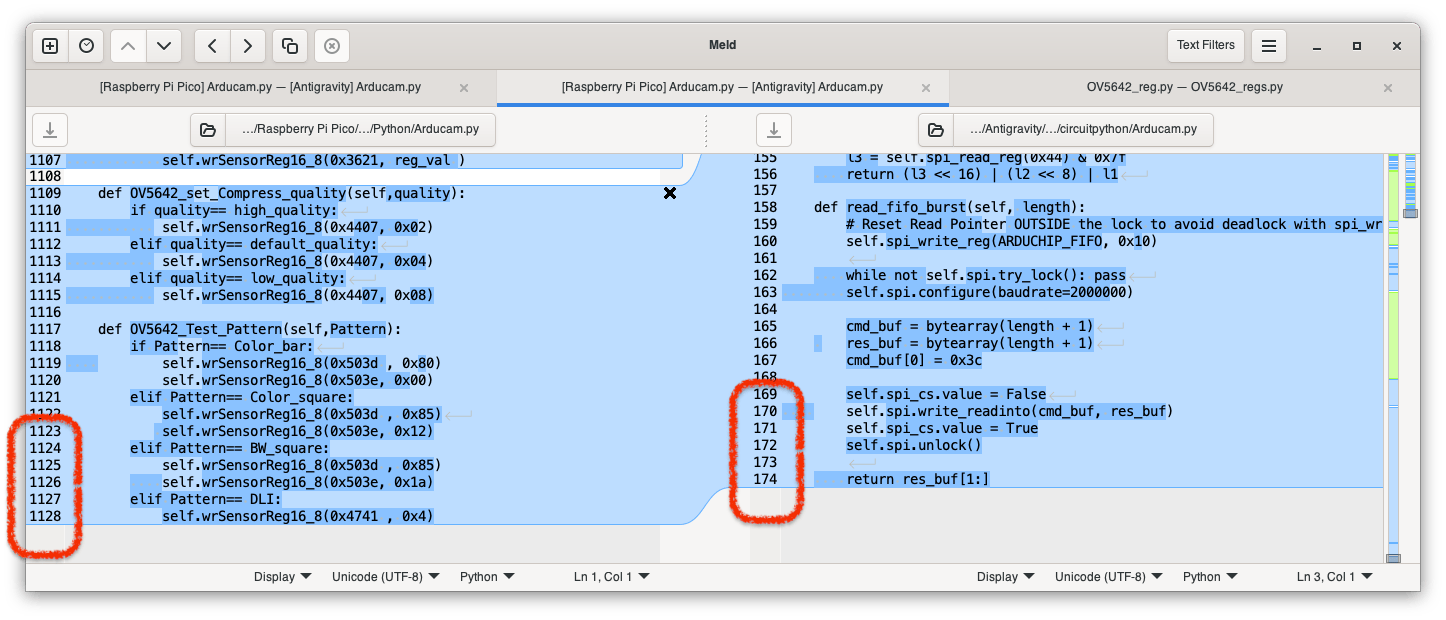Go to the previous change arrow
The width and height of the screenshot is (1446, 620).
point(128,46)
